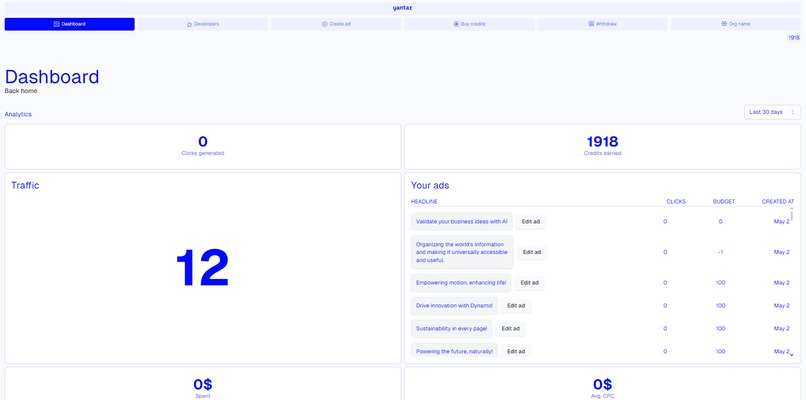Open the Dashboard tab
This screenshot has width=806, height=400.
click(x=69, y=24)
